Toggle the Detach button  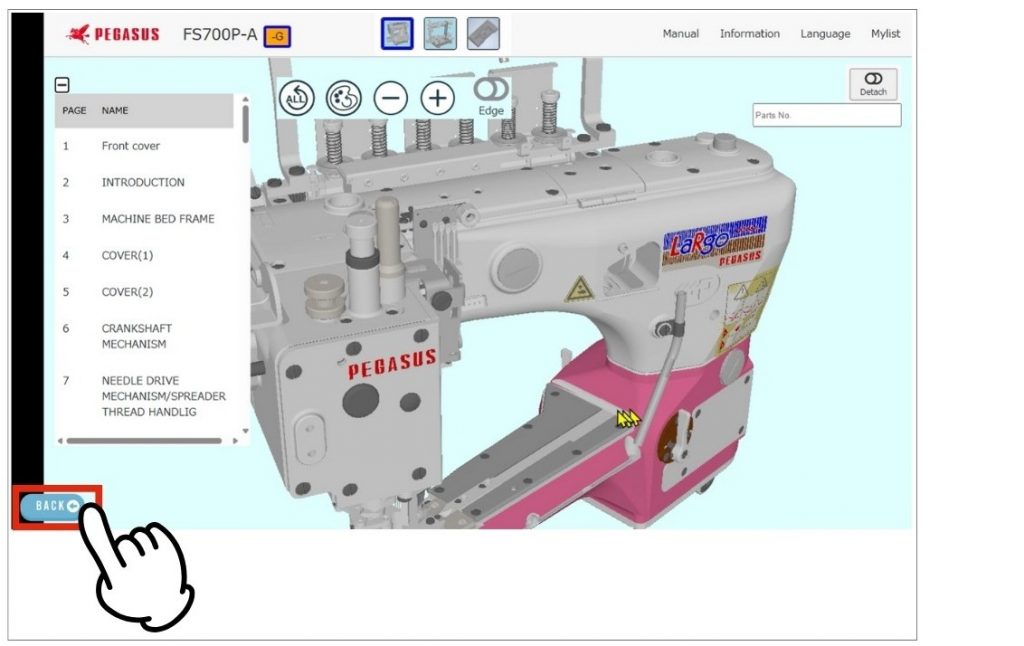click(x=873, y=84)
